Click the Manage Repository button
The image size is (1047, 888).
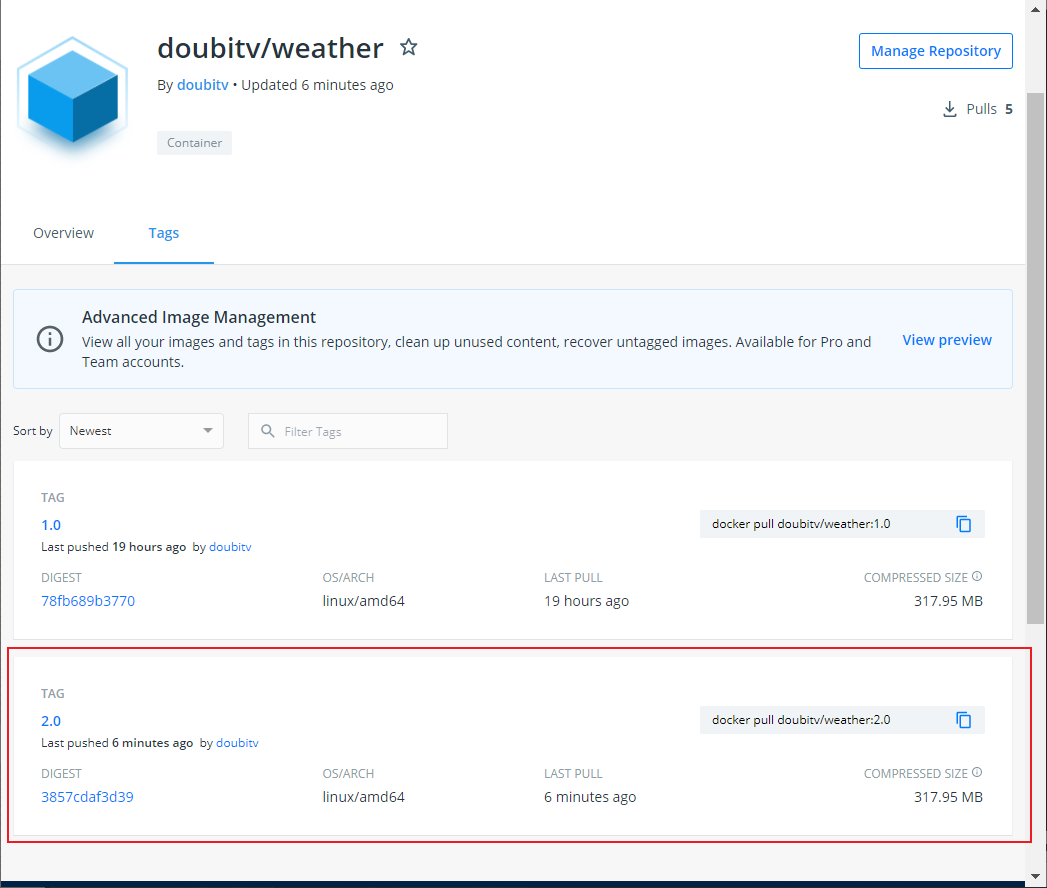point(935,51)
